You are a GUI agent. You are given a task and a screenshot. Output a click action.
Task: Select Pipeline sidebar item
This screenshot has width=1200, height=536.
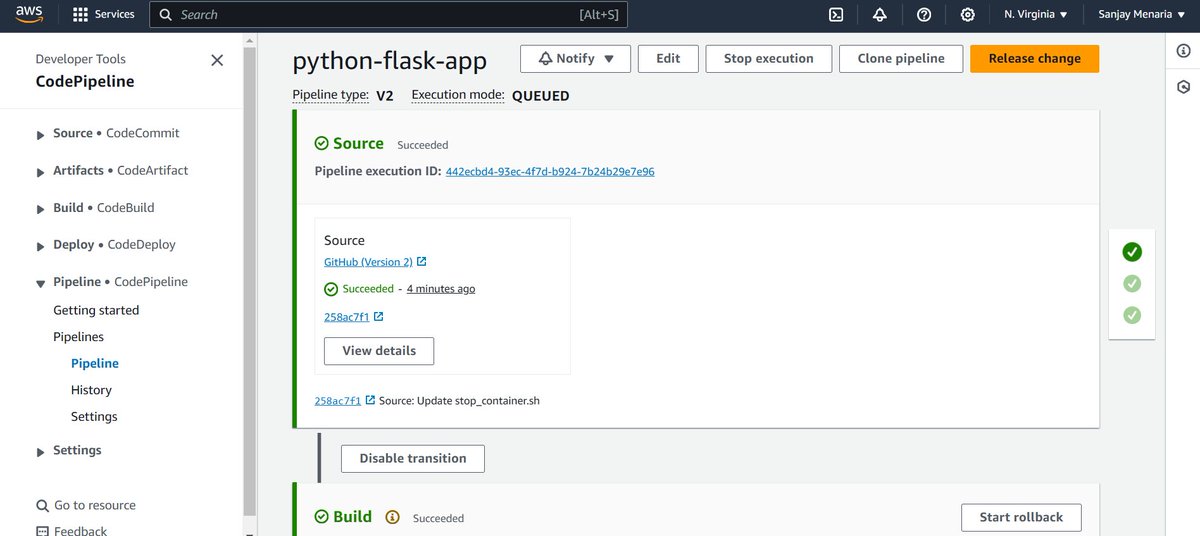pyautogui.click(x=95, y=364)
